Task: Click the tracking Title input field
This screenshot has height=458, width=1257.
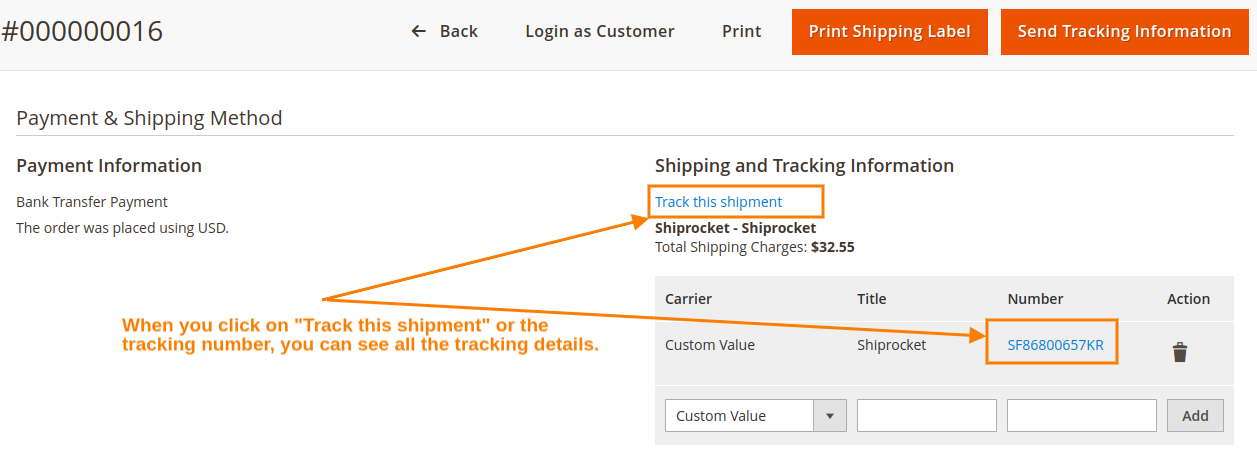Action: 926,416
